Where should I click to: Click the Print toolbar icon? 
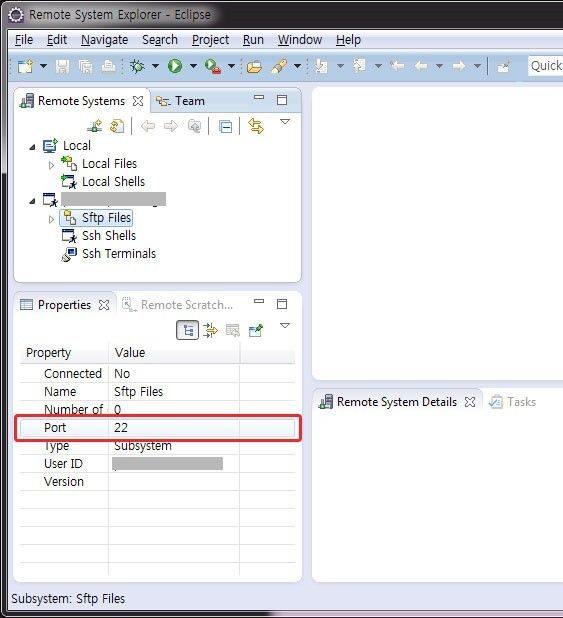tap(108, 66)
